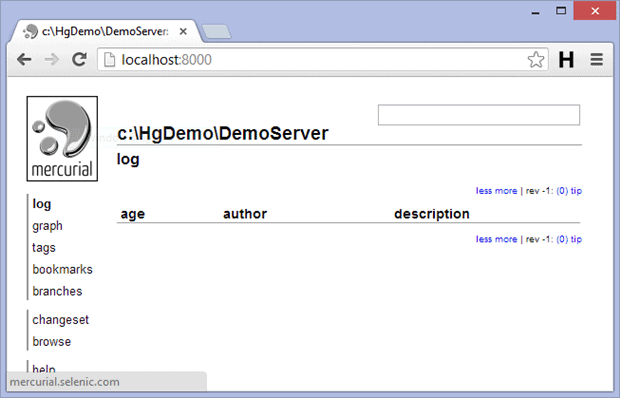Click the bottom 'tip' link
Image resolution: width=620 pixels, height=398 pixels.
tap(576, 239)
